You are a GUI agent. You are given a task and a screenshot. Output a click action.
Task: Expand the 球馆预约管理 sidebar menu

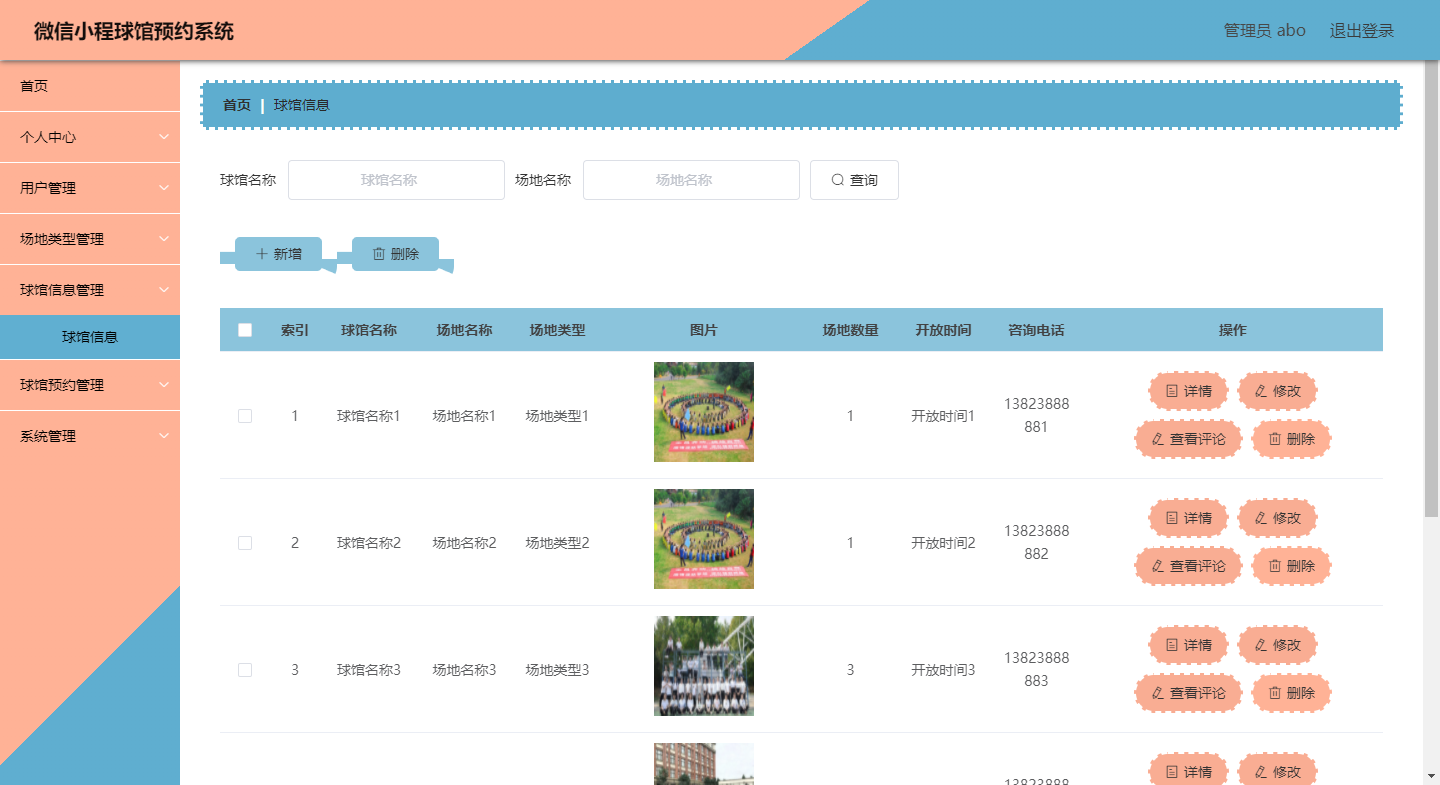(90, 385)
